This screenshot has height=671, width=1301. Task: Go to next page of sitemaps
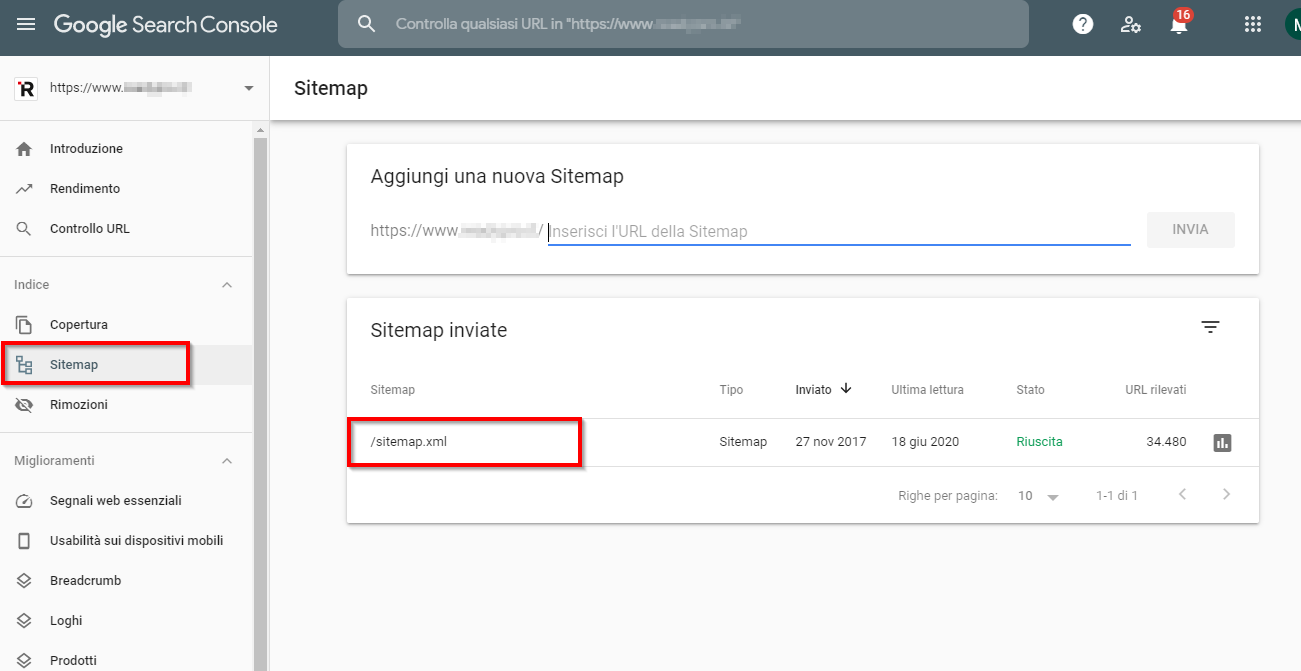tap(1226, 494)
